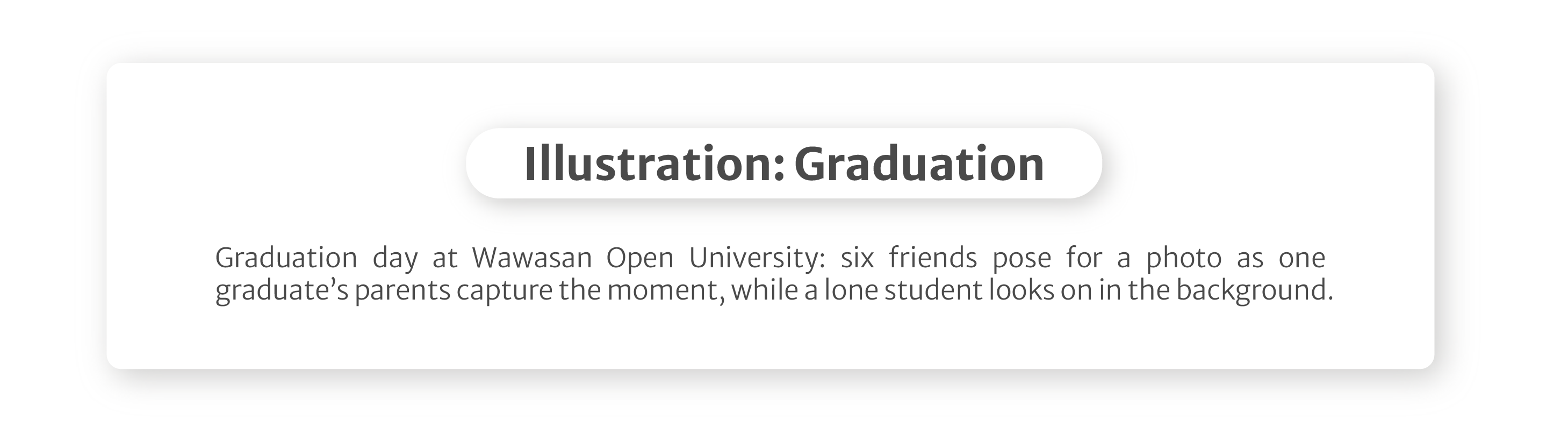
Task: Click the word "pose" in the description
Action: 1022,258
